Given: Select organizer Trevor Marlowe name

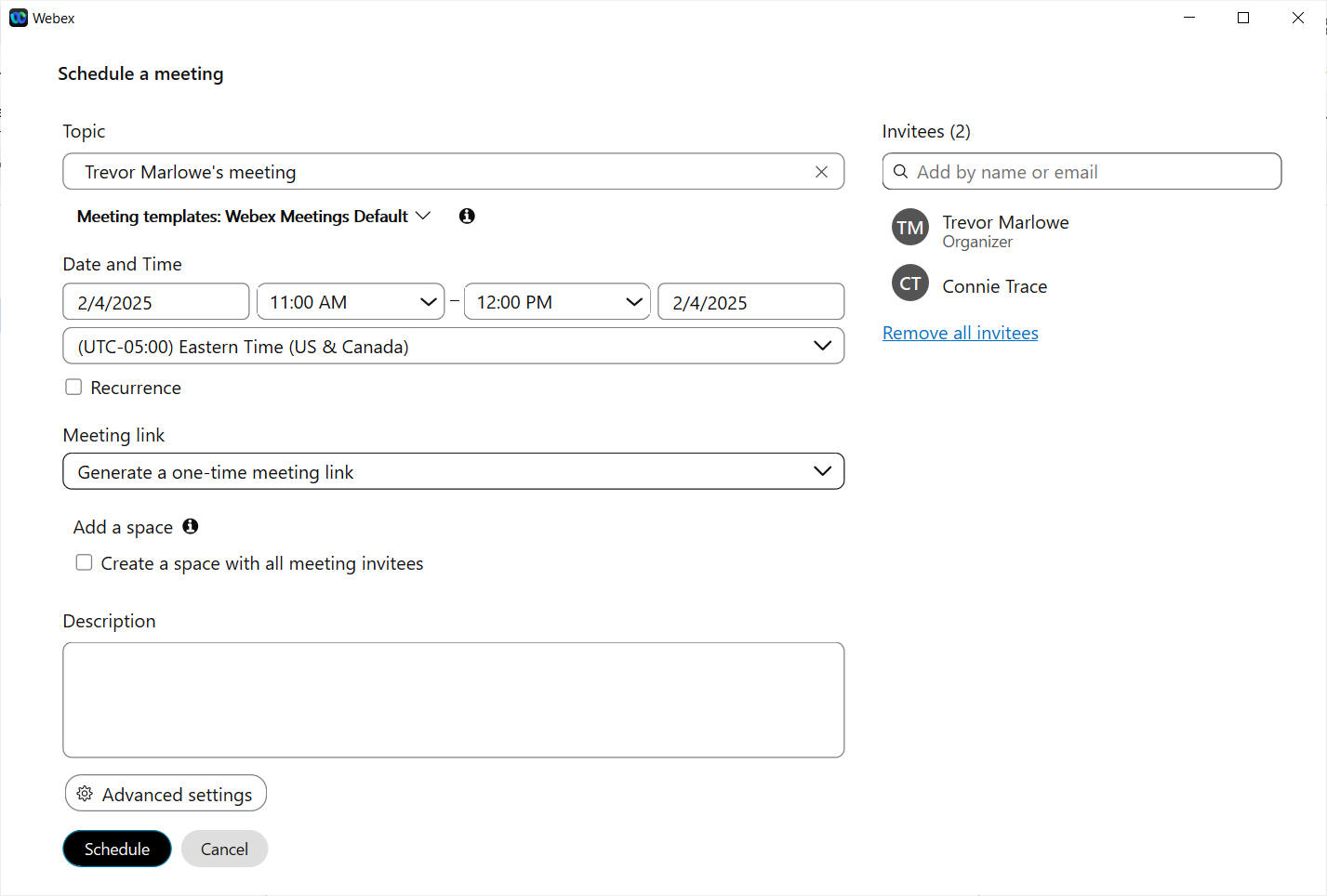Looking at the screenshot, I should point(1005,222).
